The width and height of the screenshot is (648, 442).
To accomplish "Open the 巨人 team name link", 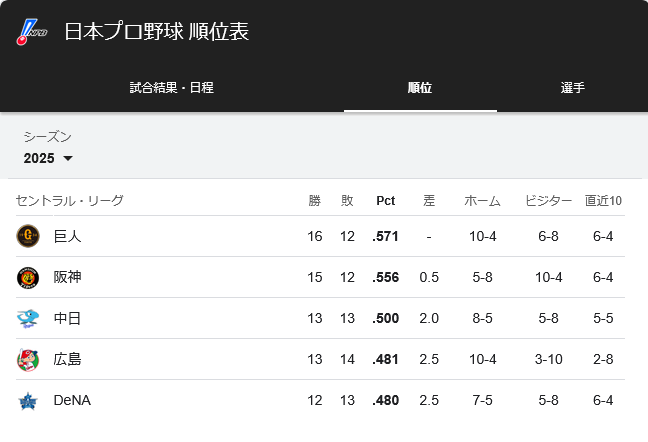I will point(67,236).
